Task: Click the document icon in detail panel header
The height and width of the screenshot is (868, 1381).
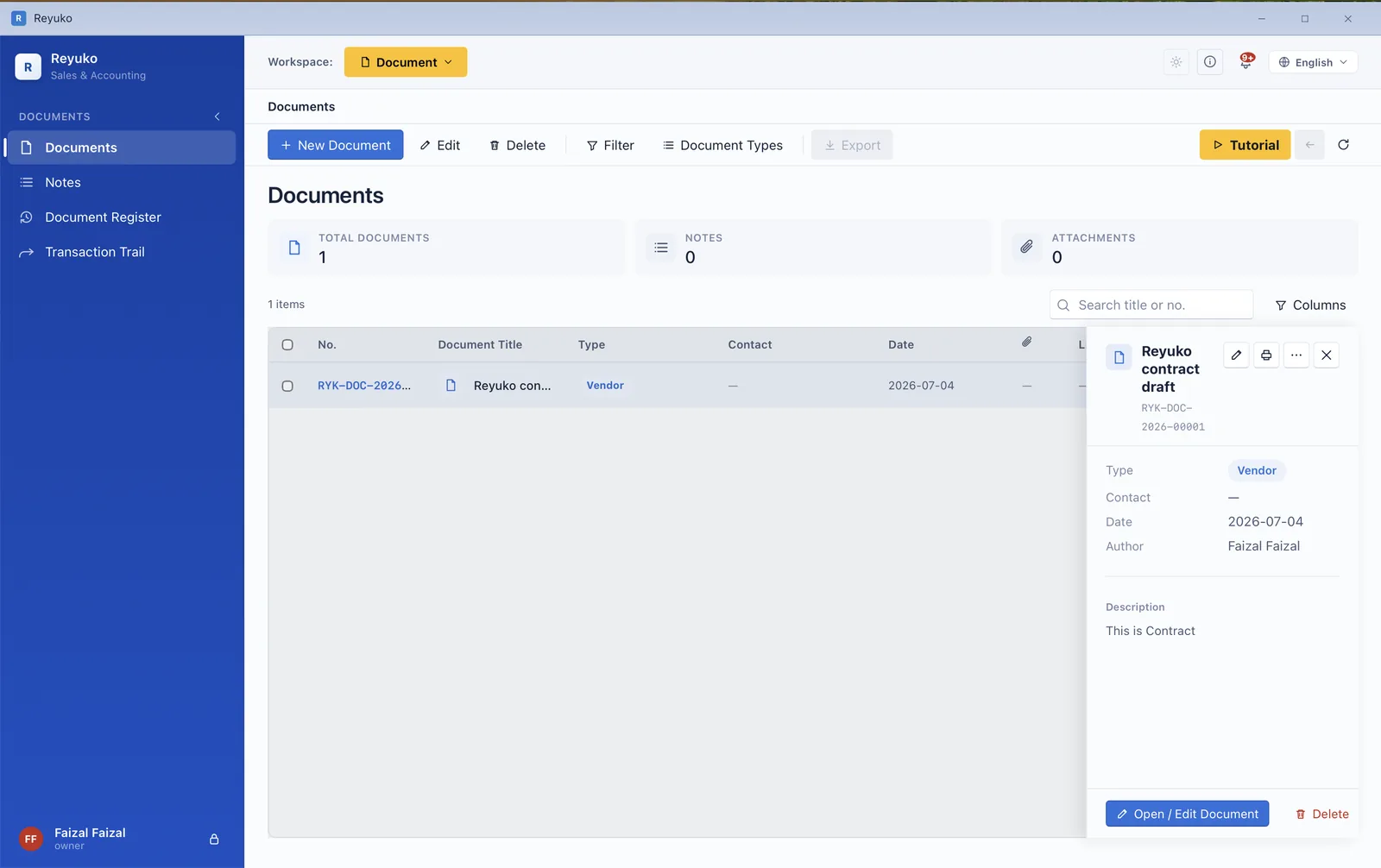Action: click(1119, 357)
